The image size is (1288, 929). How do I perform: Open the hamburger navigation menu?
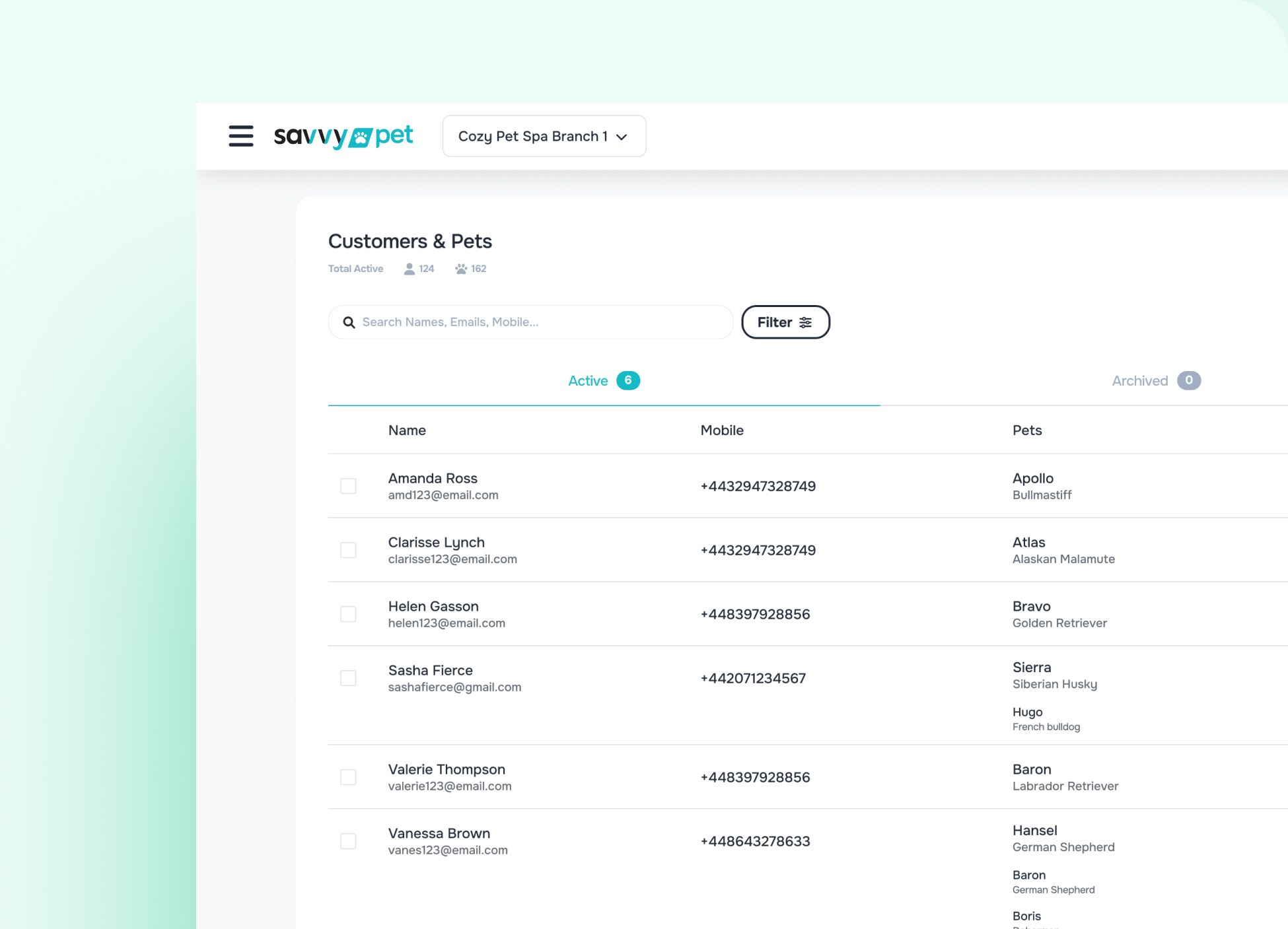pos(241,136)
